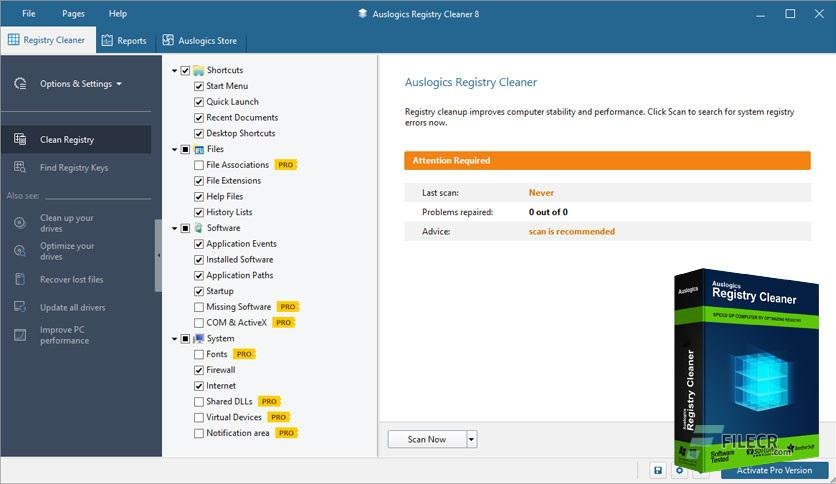Collapse the Shortcuts tree group
The image size is (836, 484).
174,70
